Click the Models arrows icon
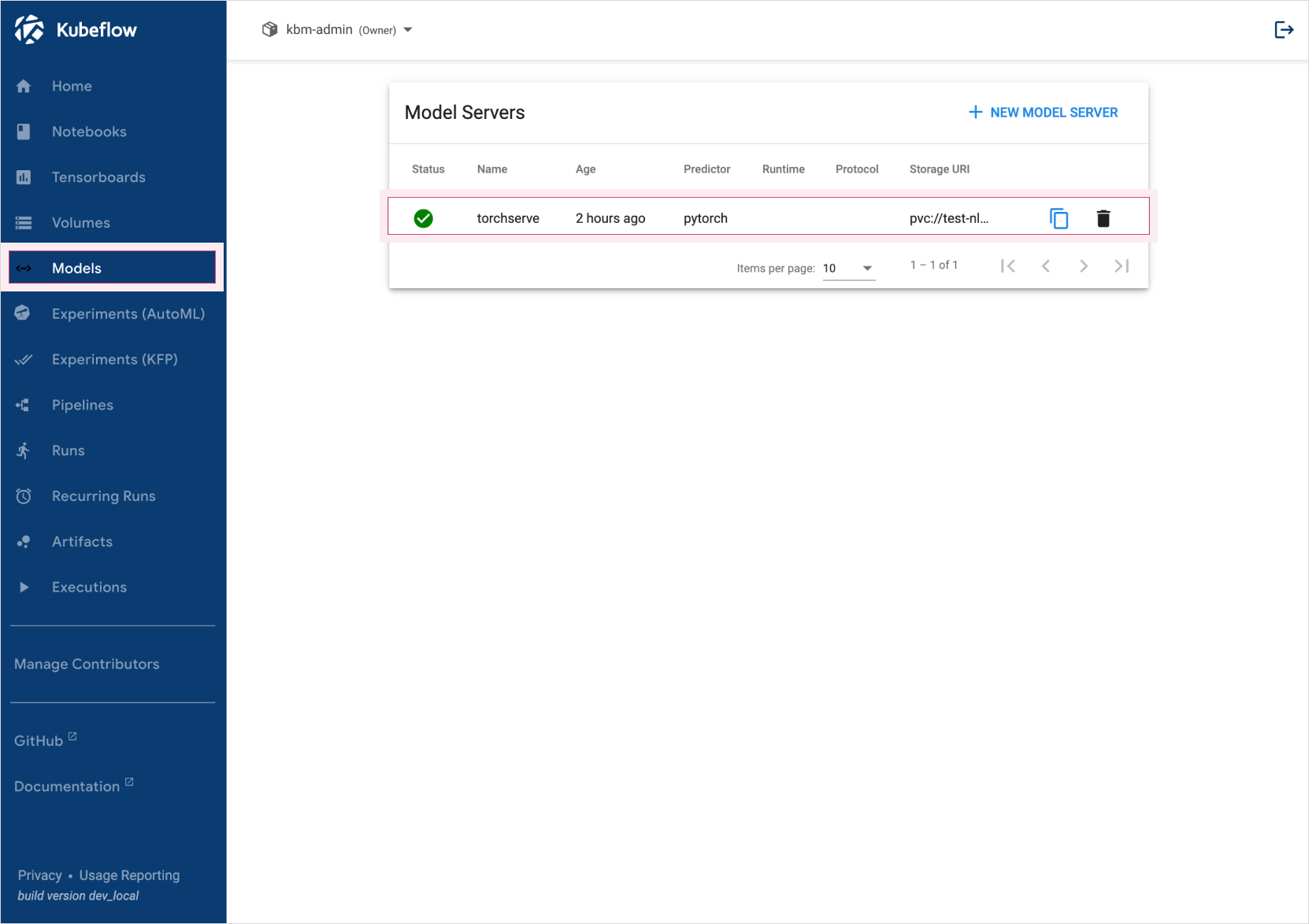This screenshot has width=1309, height=924. [24, 269]
